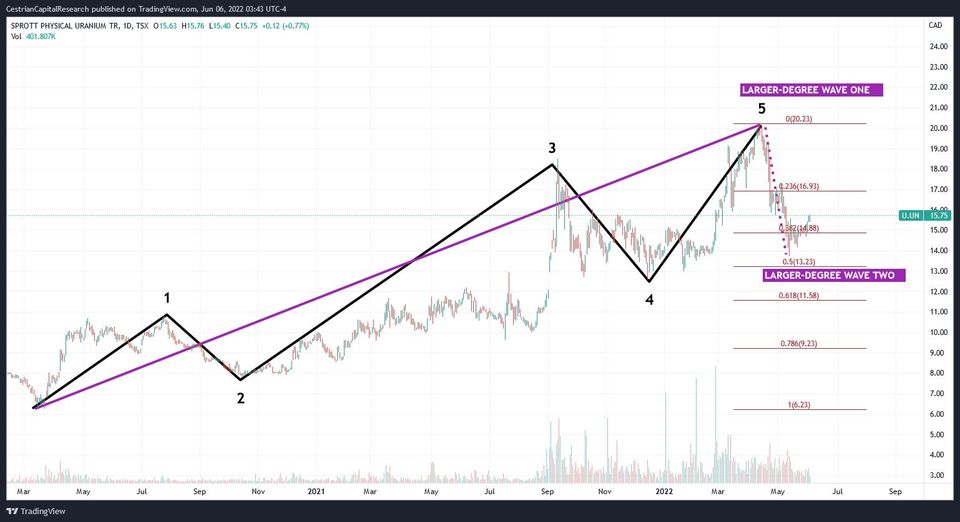Viewport: 960px width, 522px height.
Task: Click the open value O15.63
Action: 165,26
